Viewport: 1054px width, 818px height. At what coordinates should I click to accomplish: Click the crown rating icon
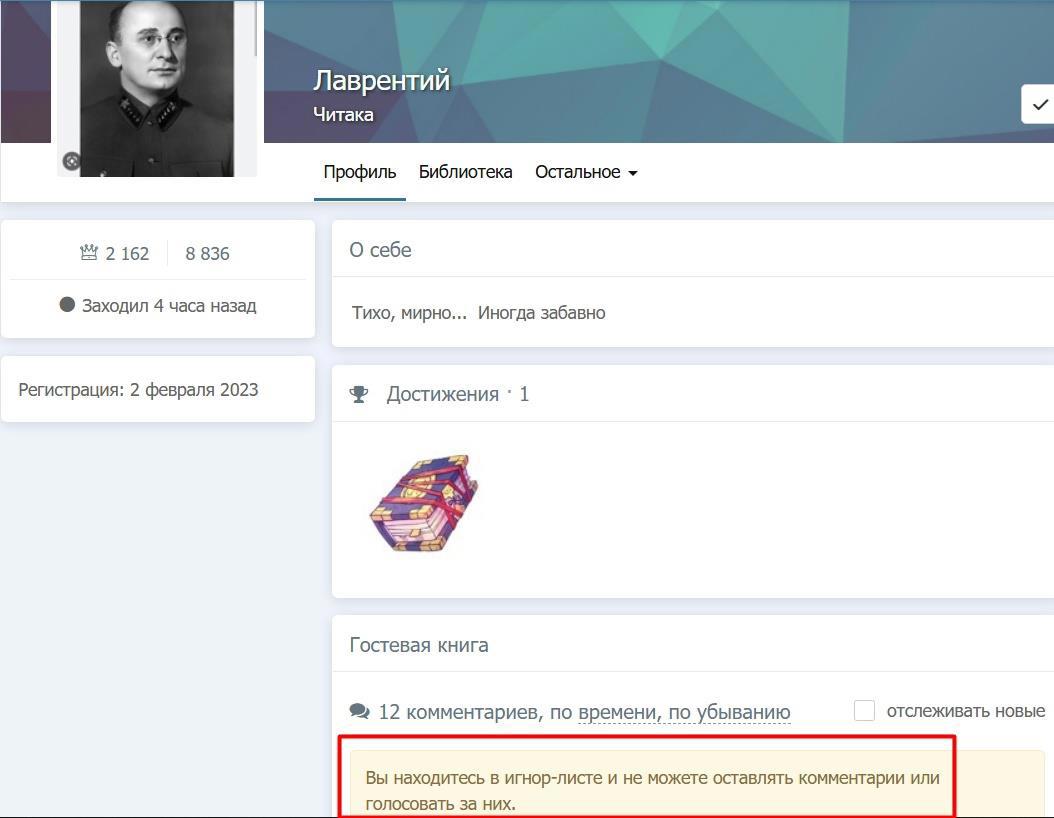(x=89, y=252)
